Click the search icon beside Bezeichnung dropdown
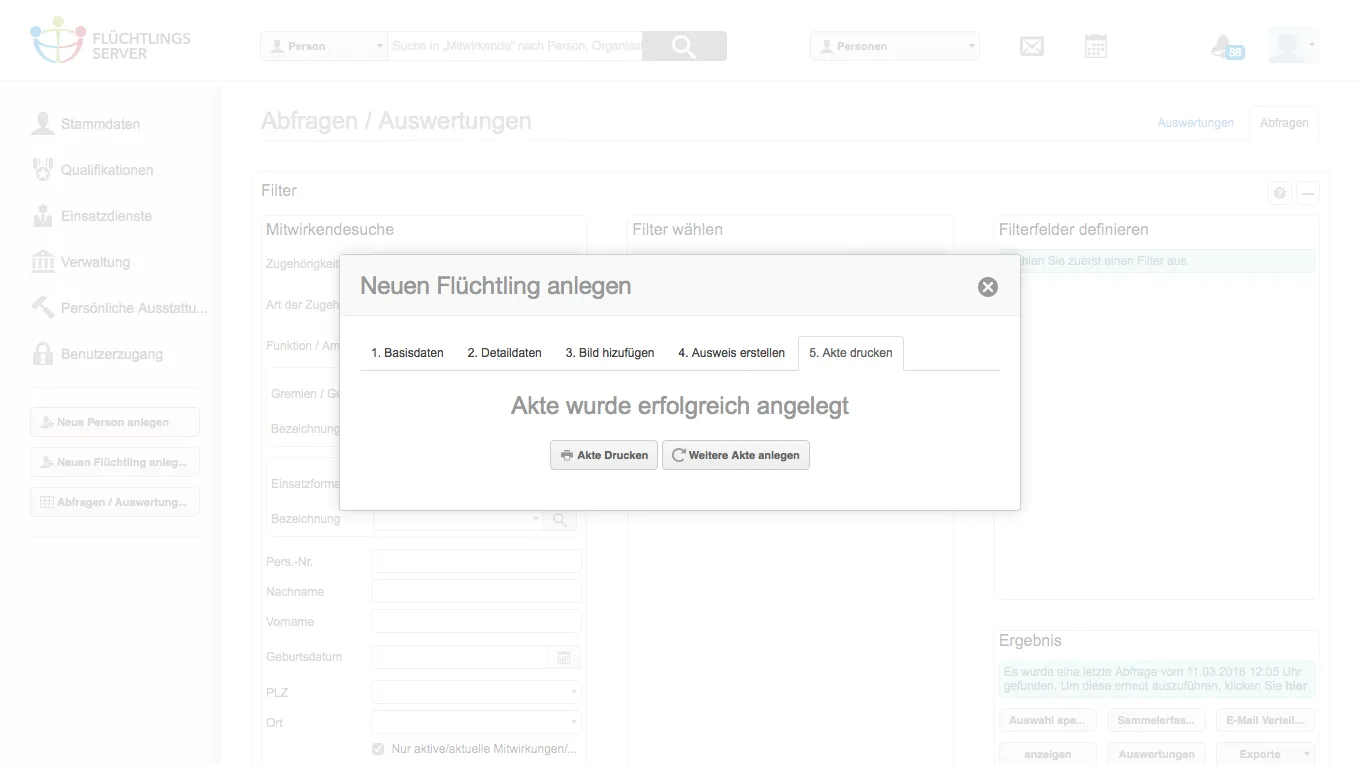The image size is (1360, 765). click(560, 519)
